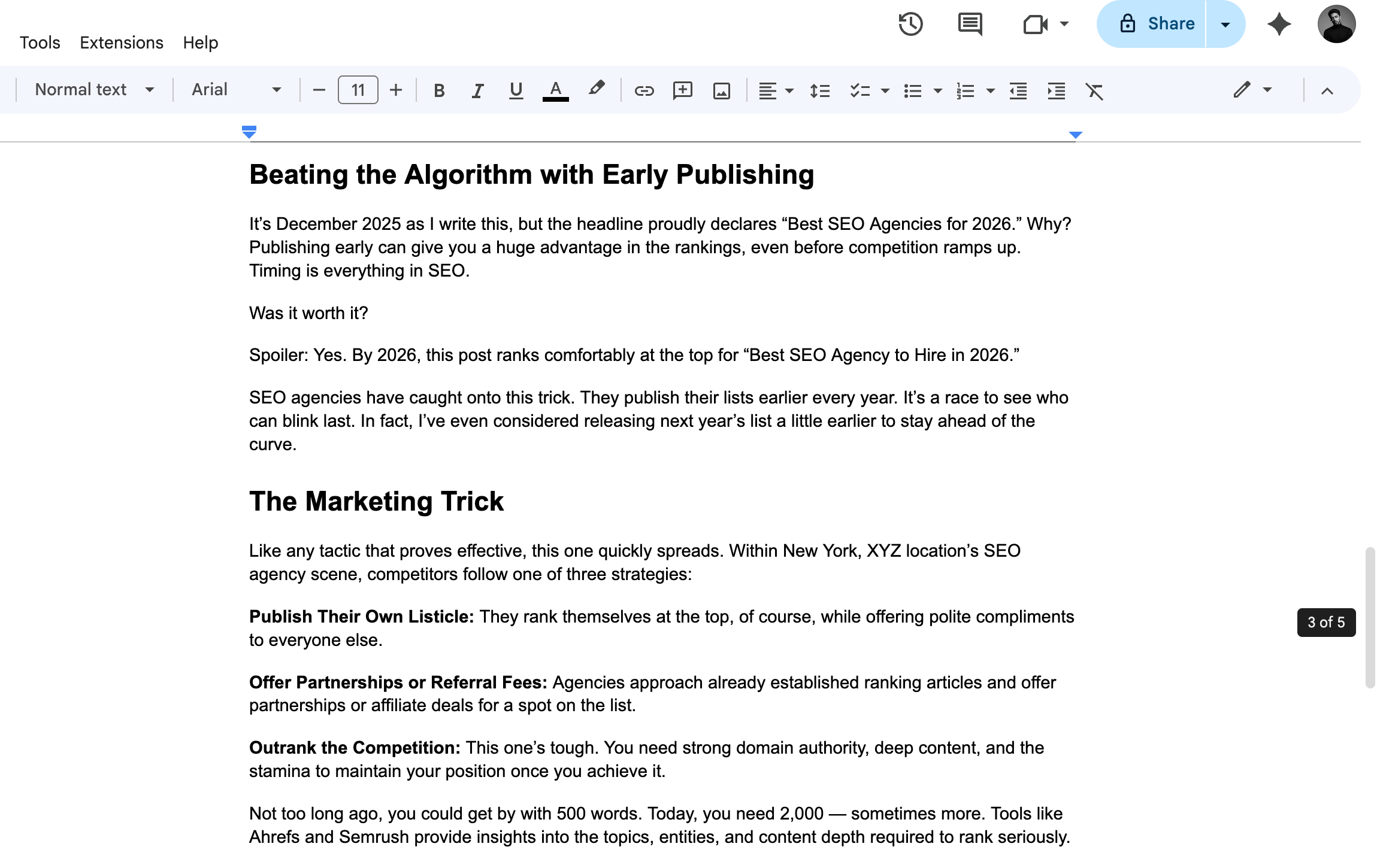
Task: Show all comments panel icon
Action: click(x=970, y=24)
